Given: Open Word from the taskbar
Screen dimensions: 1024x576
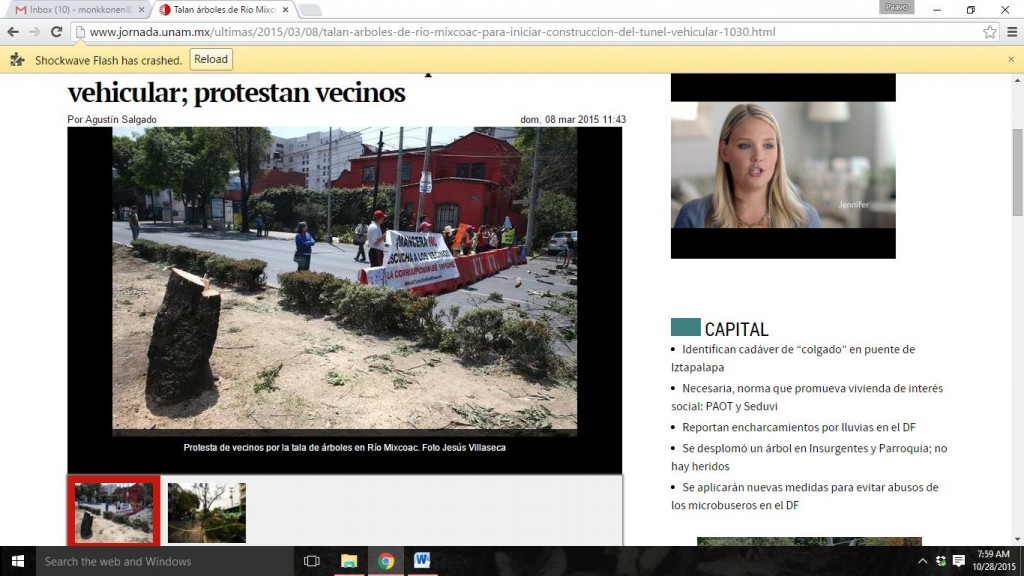Looking at the screenshot, I should click(x=421, y=561).
